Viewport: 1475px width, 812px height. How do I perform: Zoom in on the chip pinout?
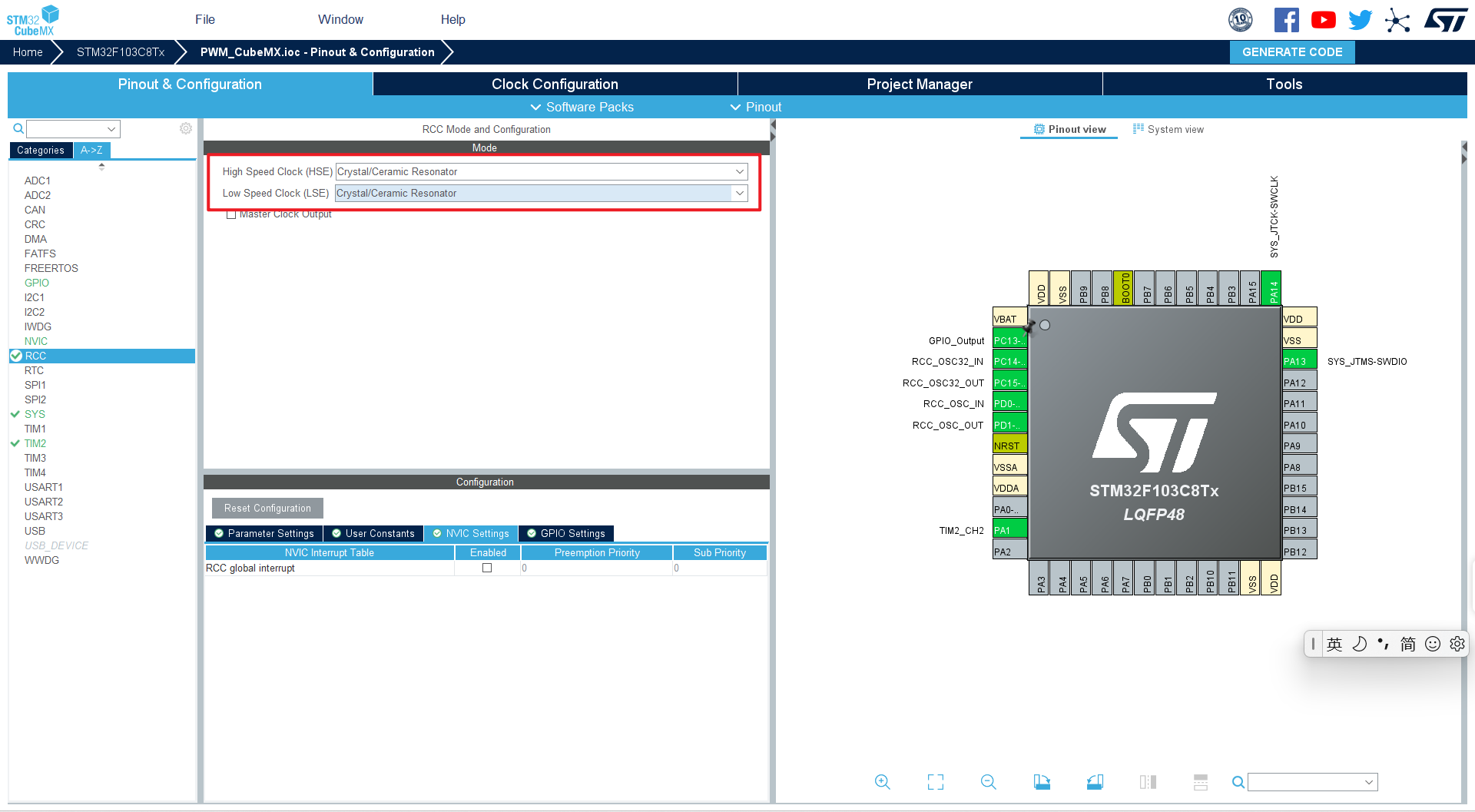882,782
